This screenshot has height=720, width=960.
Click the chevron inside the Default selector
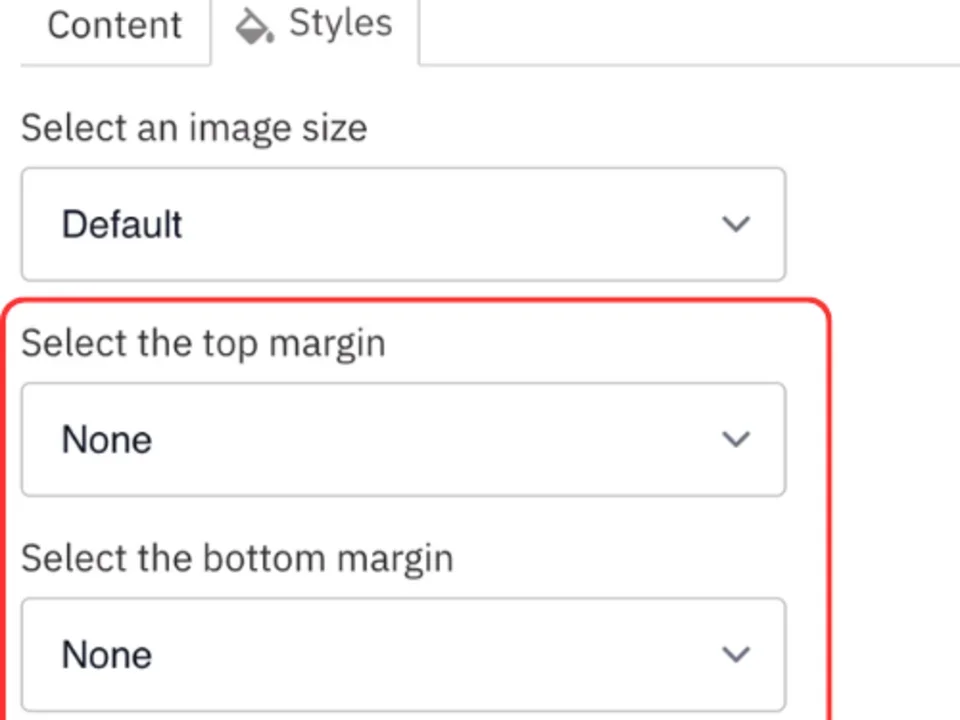click(x=736, y=224)
